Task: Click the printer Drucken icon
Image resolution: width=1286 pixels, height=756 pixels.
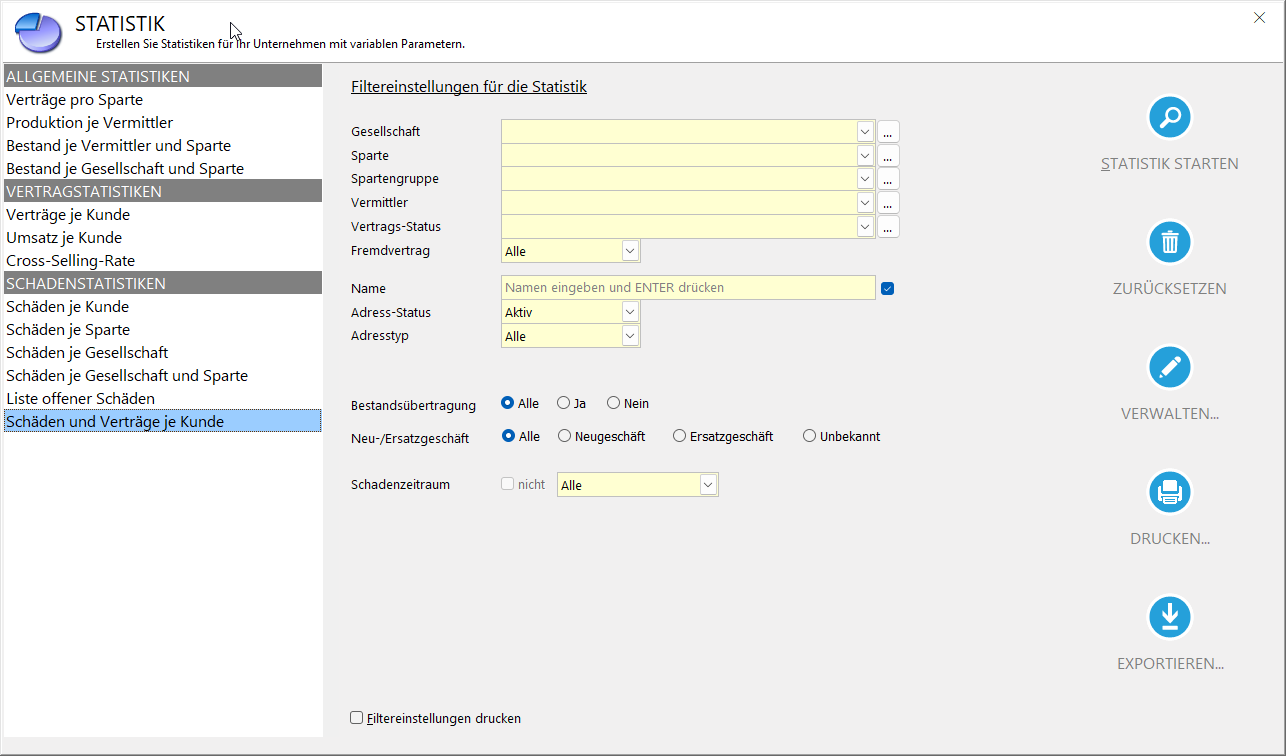Action: point(1169,492)
